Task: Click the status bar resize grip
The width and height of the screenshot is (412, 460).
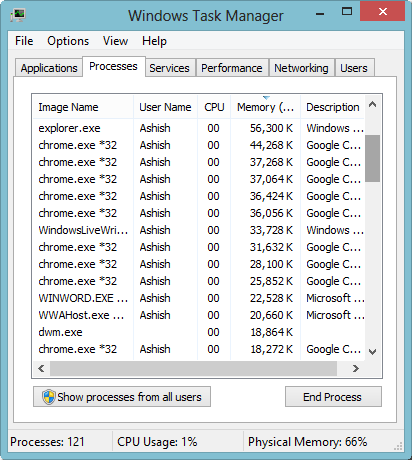Action: [398, 446]
